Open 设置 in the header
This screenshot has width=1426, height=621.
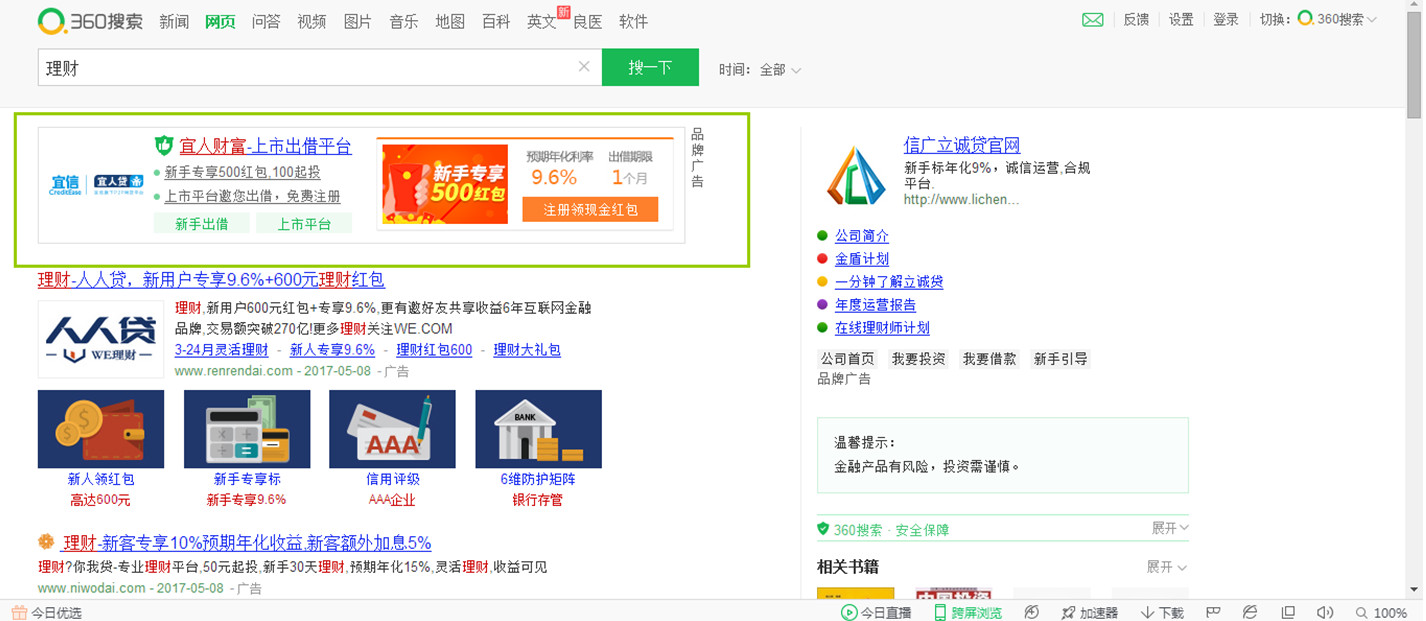1181,20
